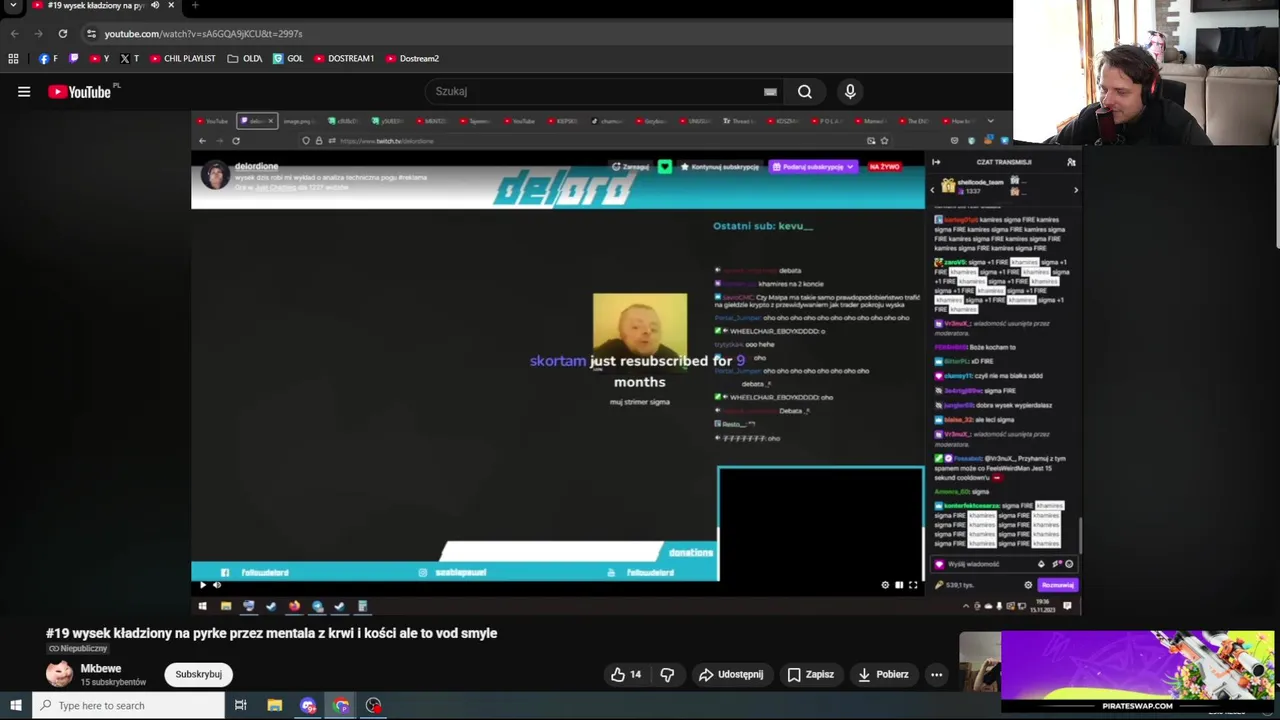The image size is (1280, 720).
Task: Mute the video player volume icon
Action: (217, 585)
